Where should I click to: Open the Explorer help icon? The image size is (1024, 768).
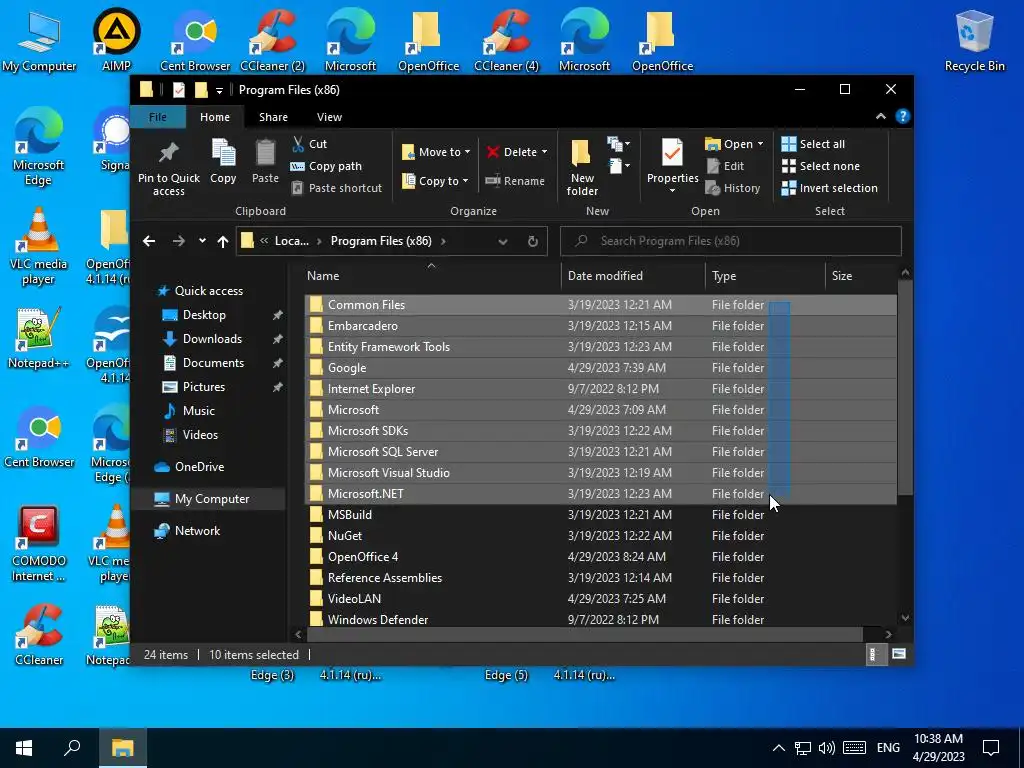coord(903,116)
